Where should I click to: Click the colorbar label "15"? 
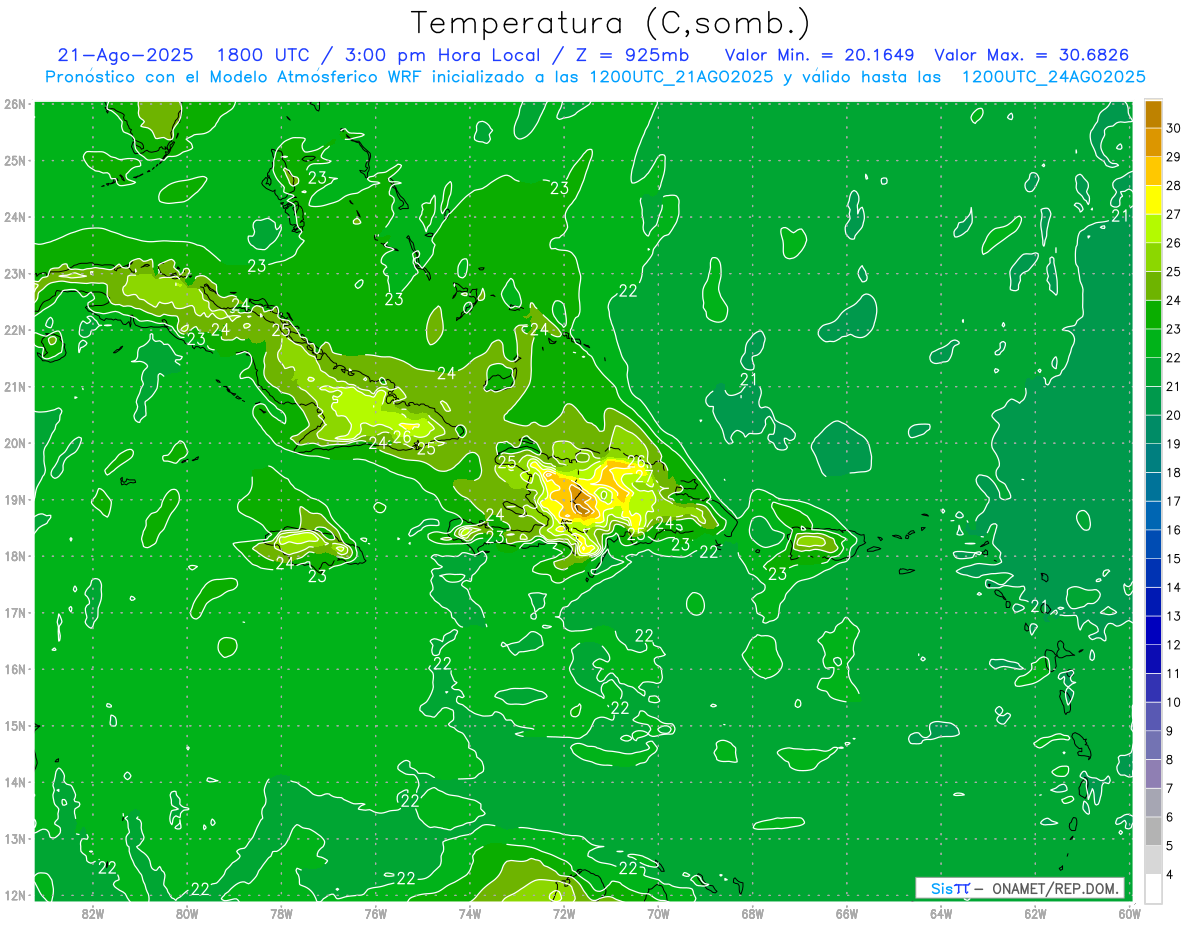click(x=1173, y=558)
